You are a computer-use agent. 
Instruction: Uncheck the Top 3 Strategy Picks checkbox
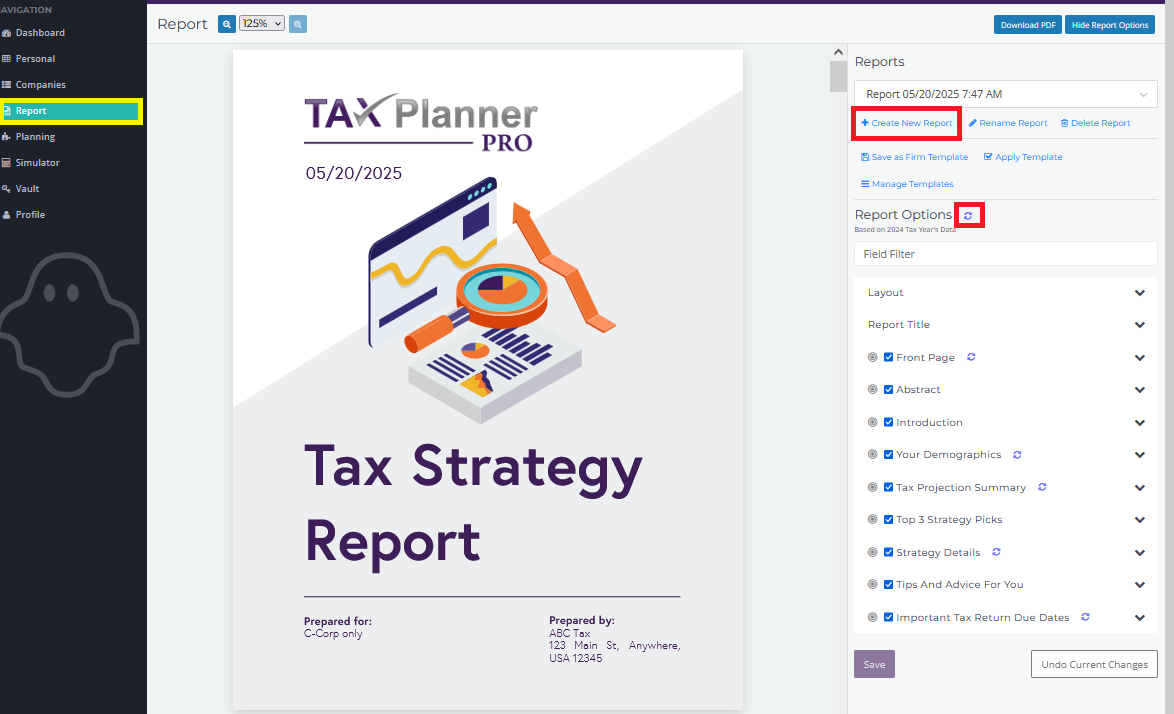coord(889,519)
